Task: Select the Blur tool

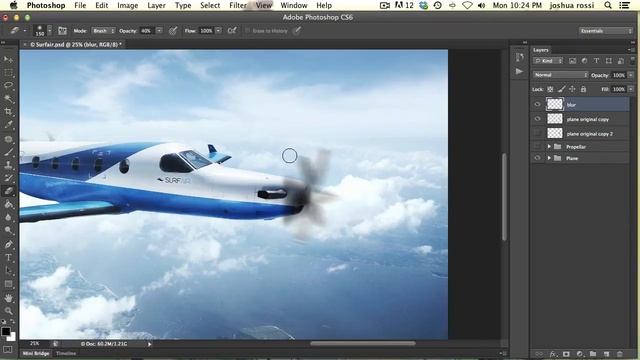Action: click(x=8, y=217)
